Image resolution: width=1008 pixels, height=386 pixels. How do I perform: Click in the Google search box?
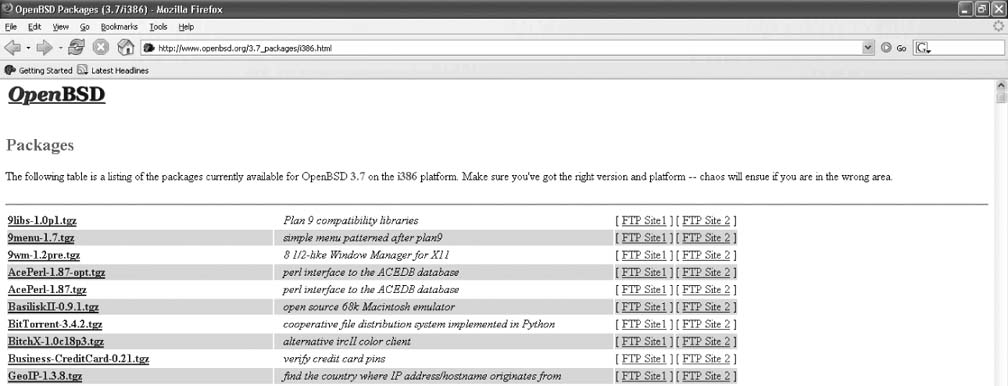[958, 48]
